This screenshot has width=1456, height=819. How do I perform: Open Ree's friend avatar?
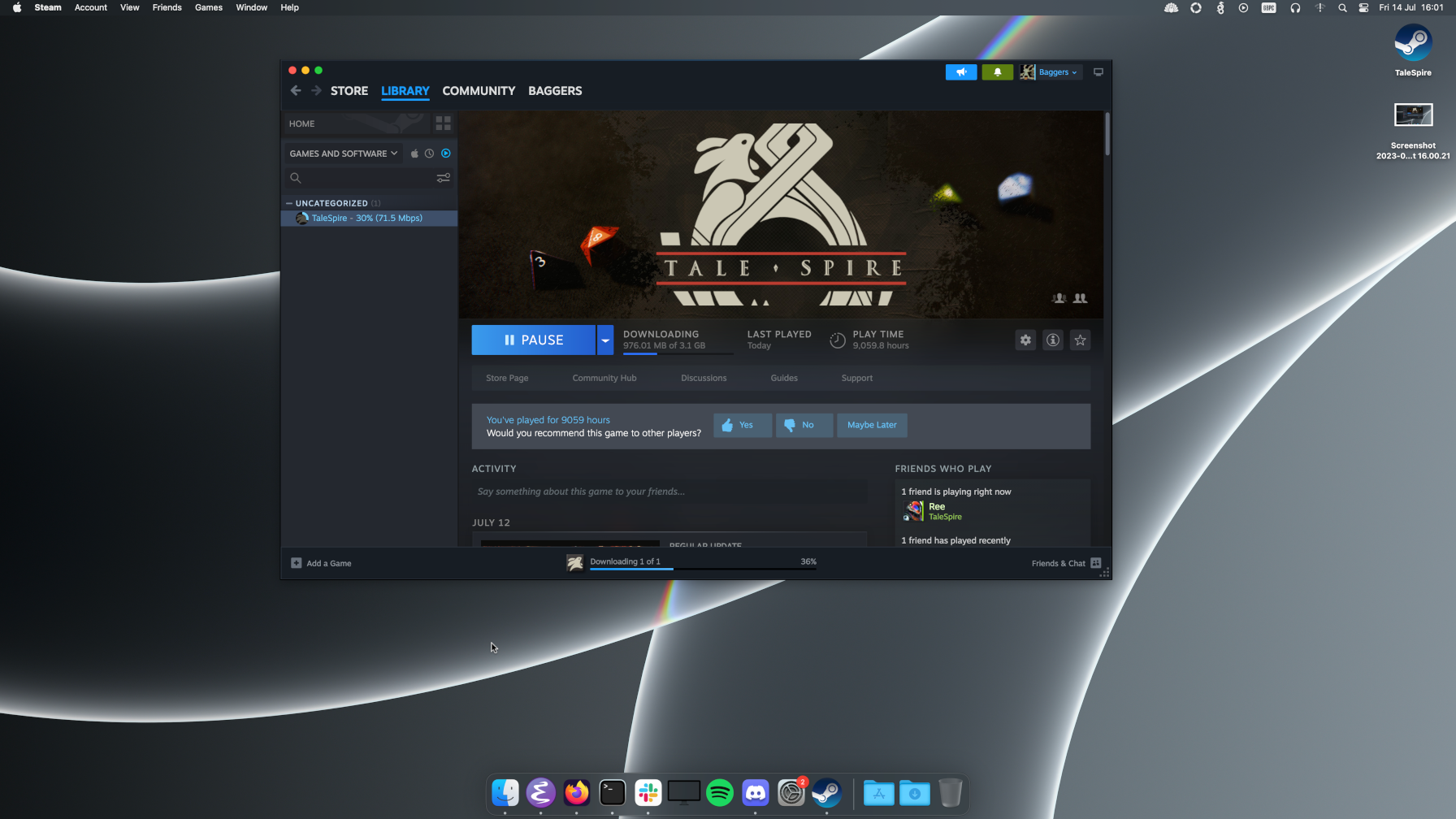[915, 511]
